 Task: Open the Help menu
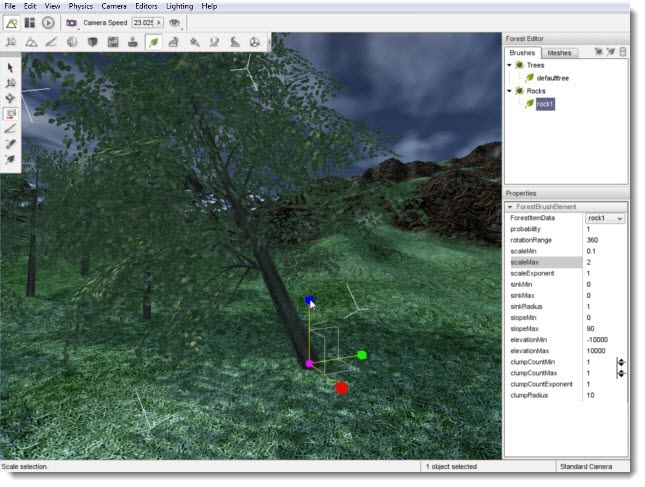(x=209, y=6)
